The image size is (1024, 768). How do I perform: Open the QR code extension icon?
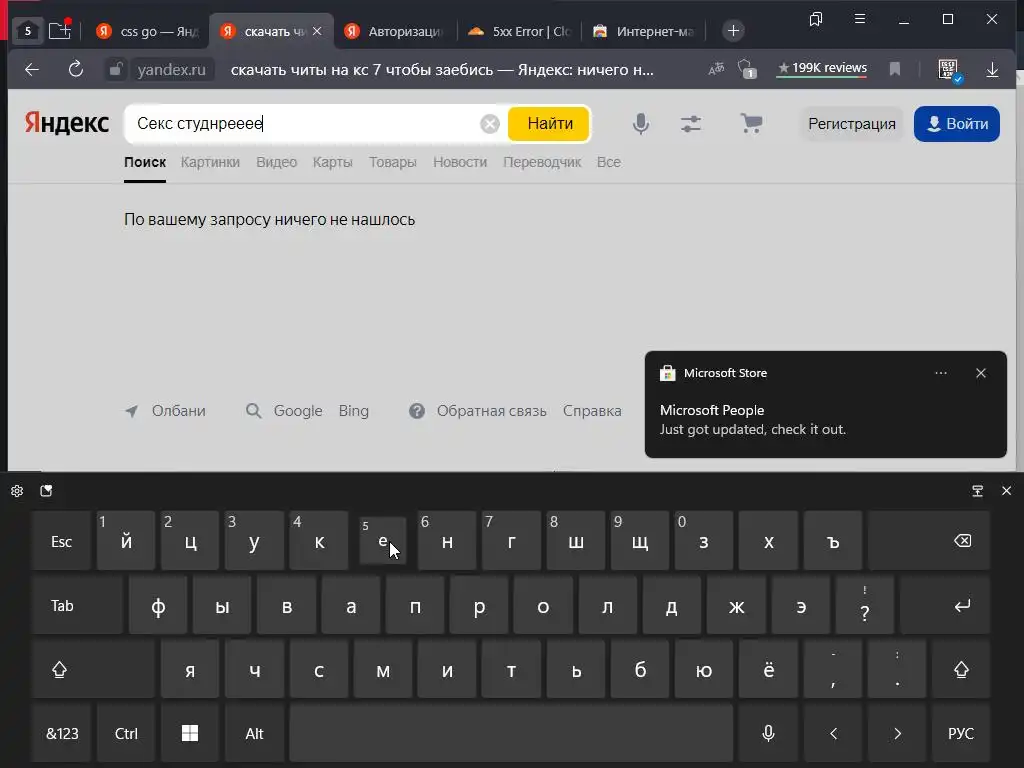(948, 69)
